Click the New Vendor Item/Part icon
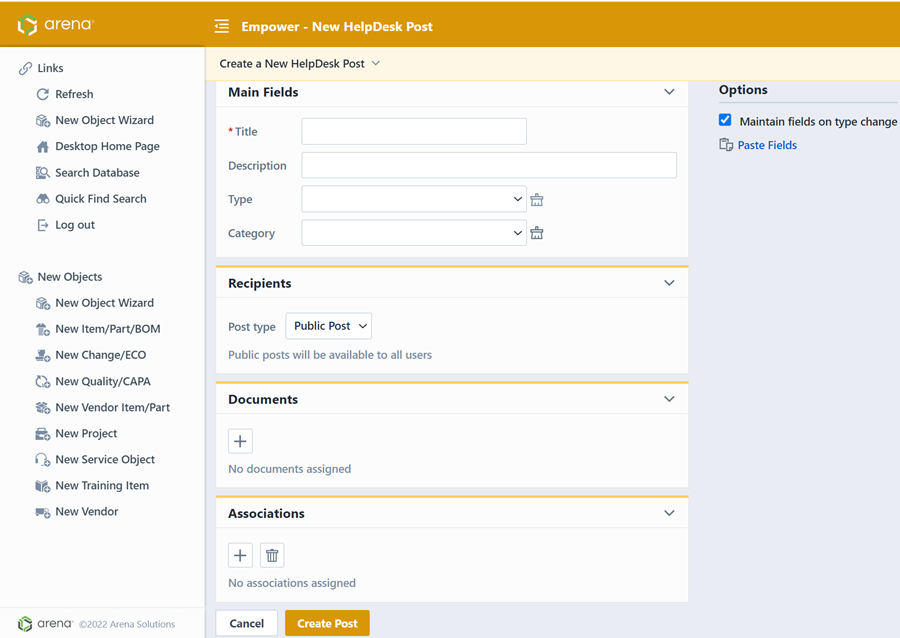The image size is (900, 638). (42, 408)
